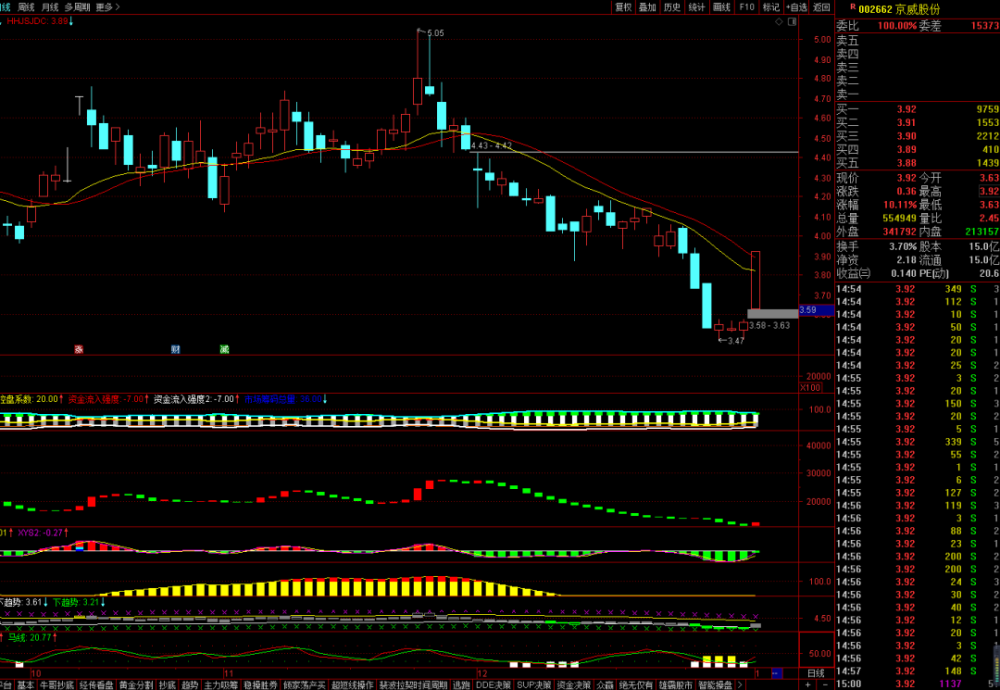Viewport: 1000px width, 690px height.
Task: Click the red 涨 event marker
Action: pos(79,349)
